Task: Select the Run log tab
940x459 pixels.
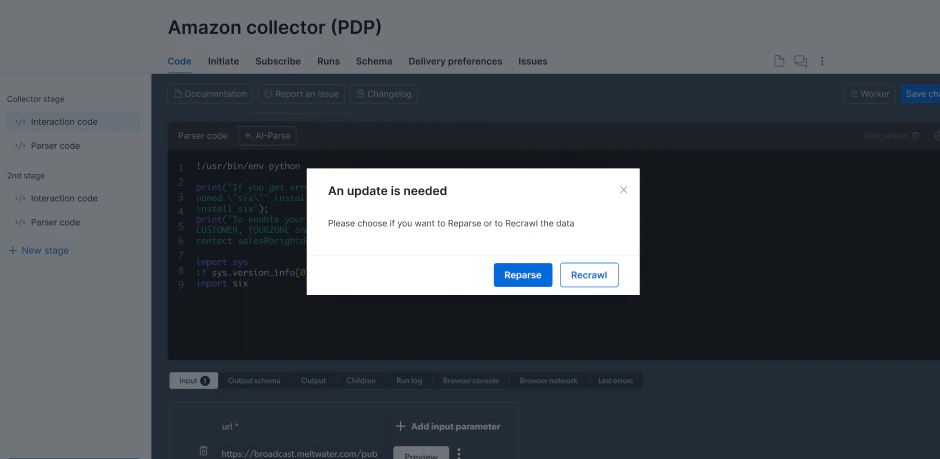Action: point(409,381)
